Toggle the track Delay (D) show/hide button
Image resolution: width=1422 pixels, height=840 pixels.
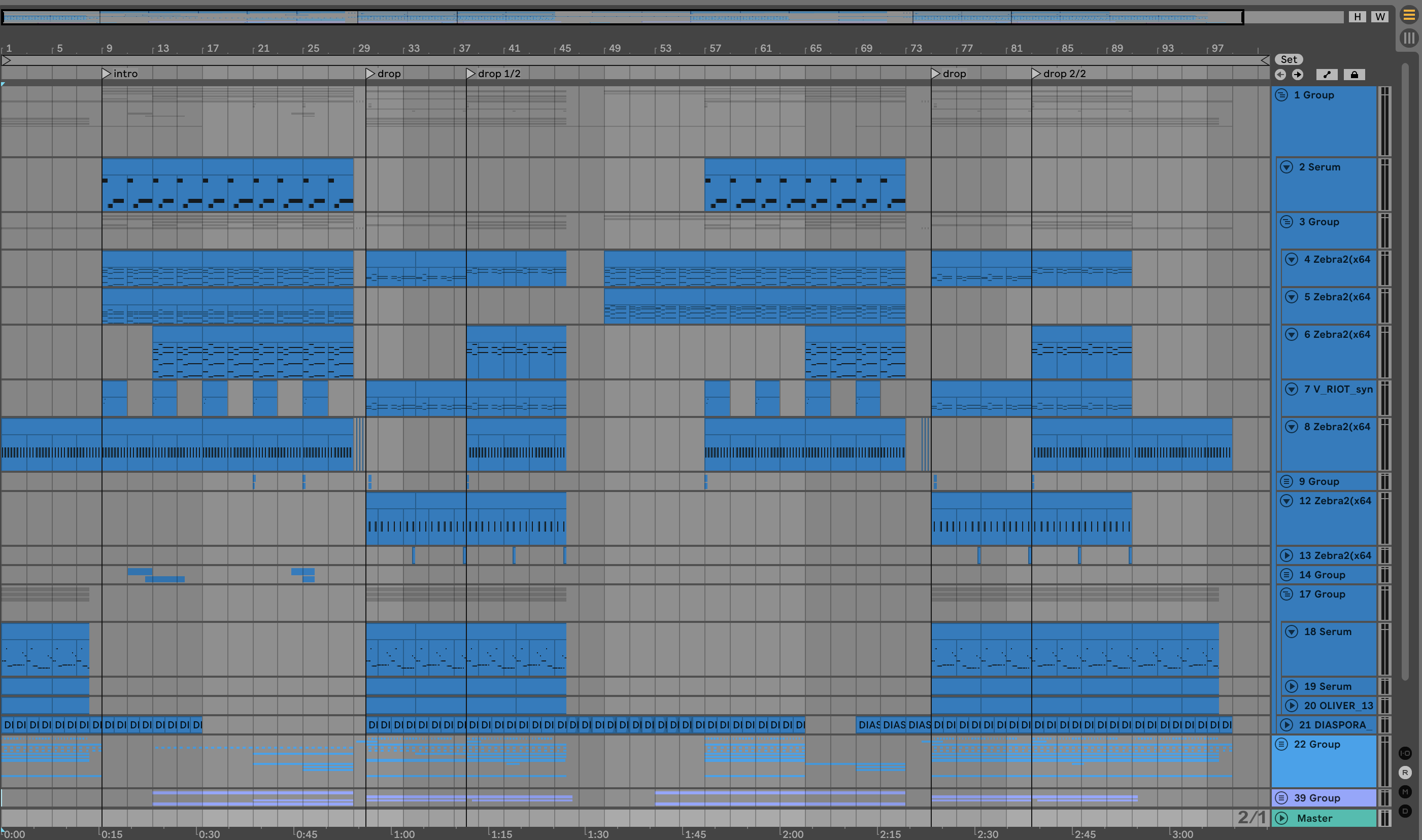click(1405, 811)
